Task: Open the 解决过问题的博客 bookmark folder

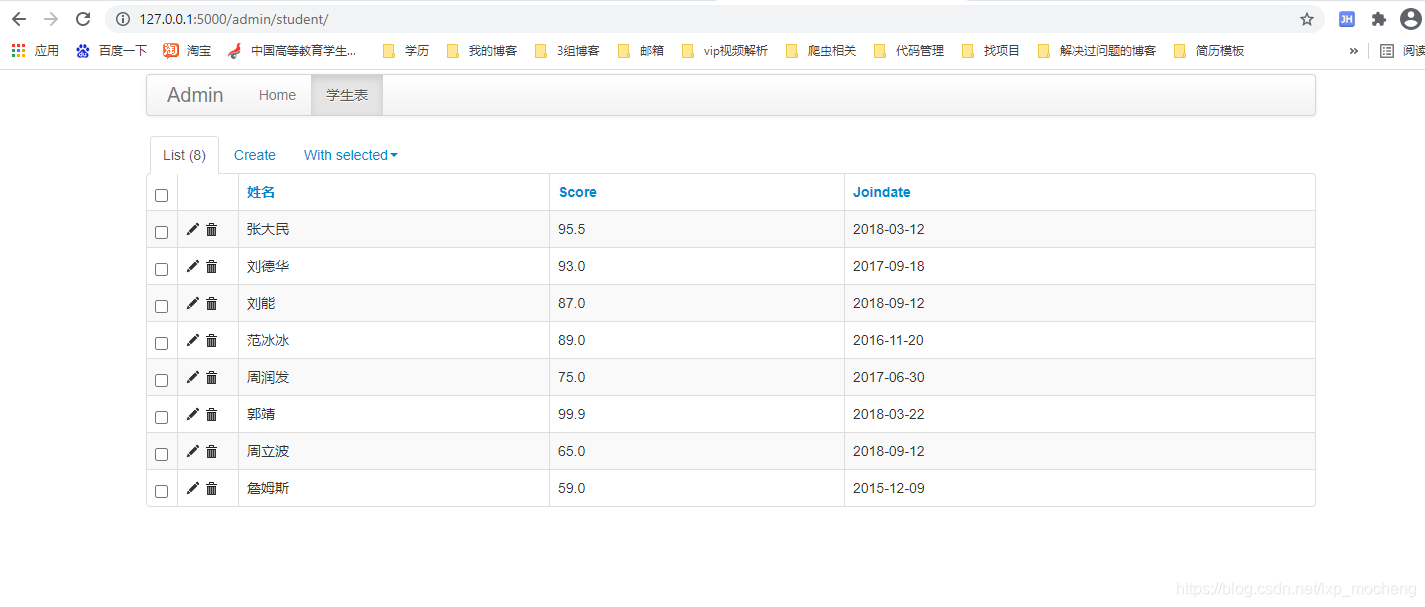Action: coord(1097,50)
